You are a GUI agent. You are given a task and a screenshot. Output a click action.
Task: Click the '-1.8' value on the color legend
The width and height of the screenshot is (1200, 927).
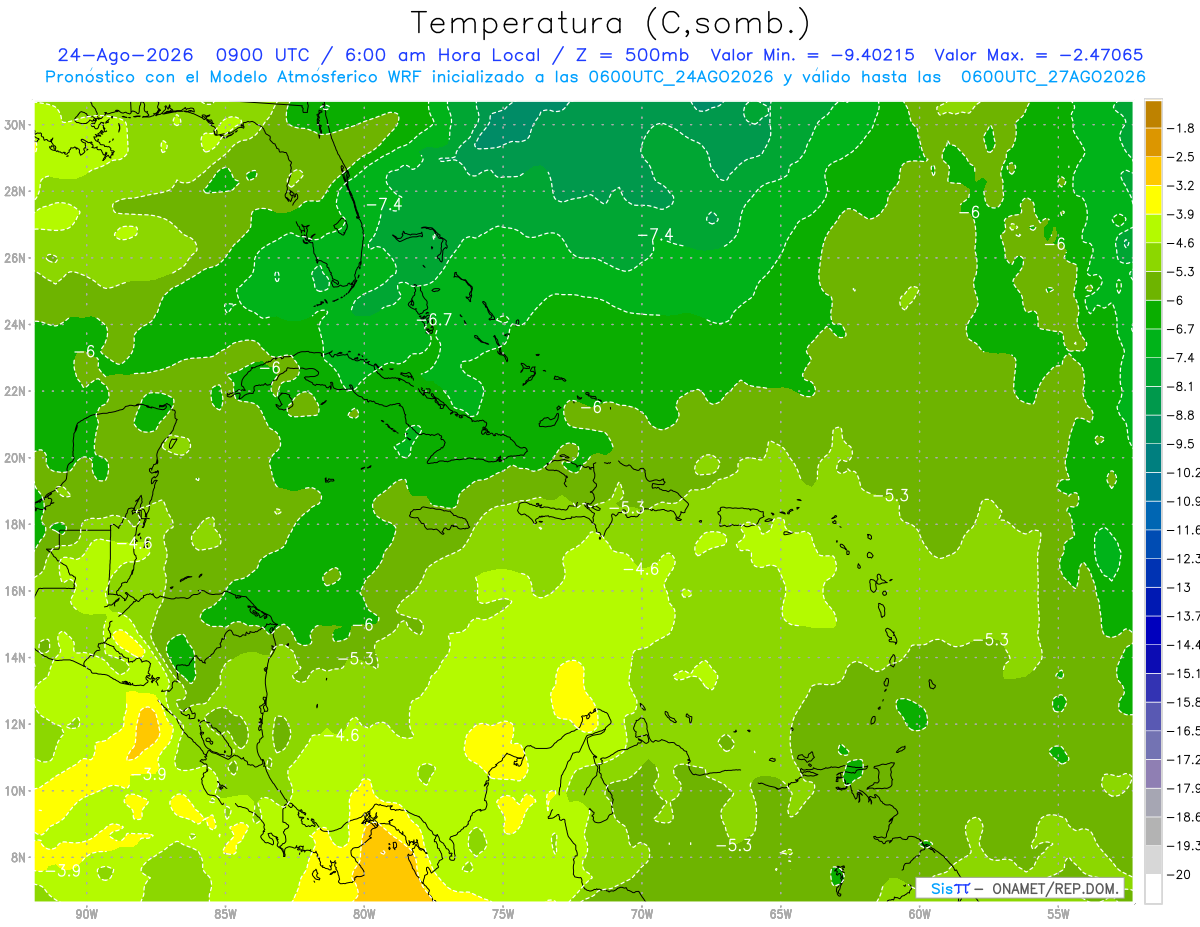(1182, 128)
